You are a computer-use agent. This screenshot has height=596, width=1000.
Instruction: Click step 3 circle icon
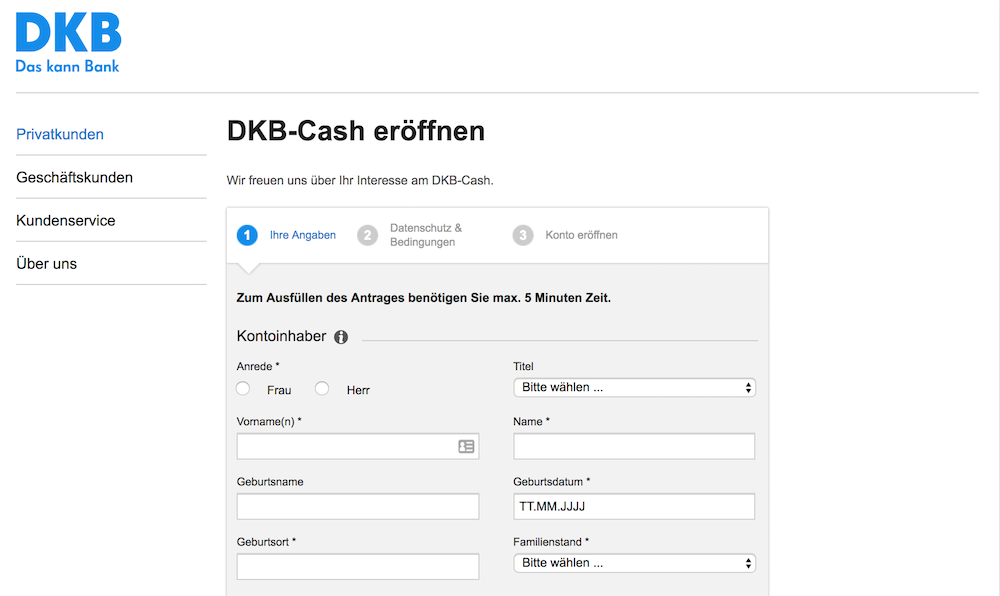click(523, 235)
